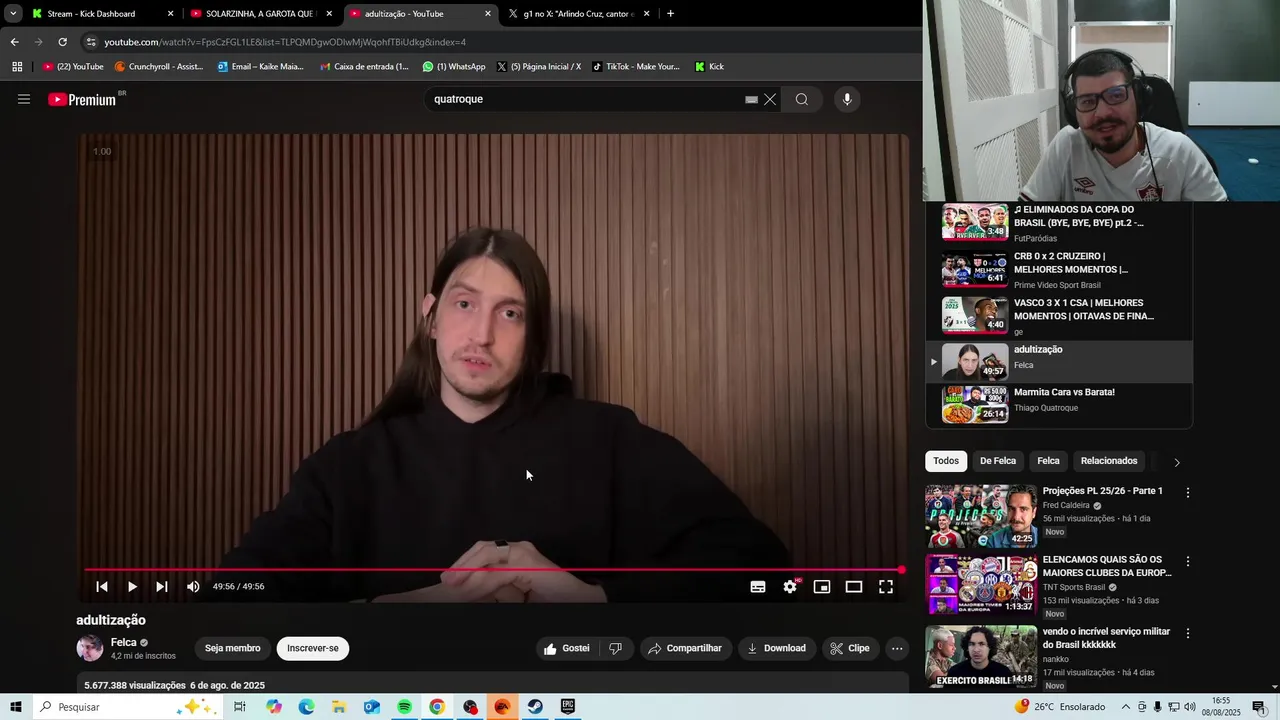Show hidden system tray icons
The height and width of the screenshot is (720, 1280).
(x=1126, y=707)
